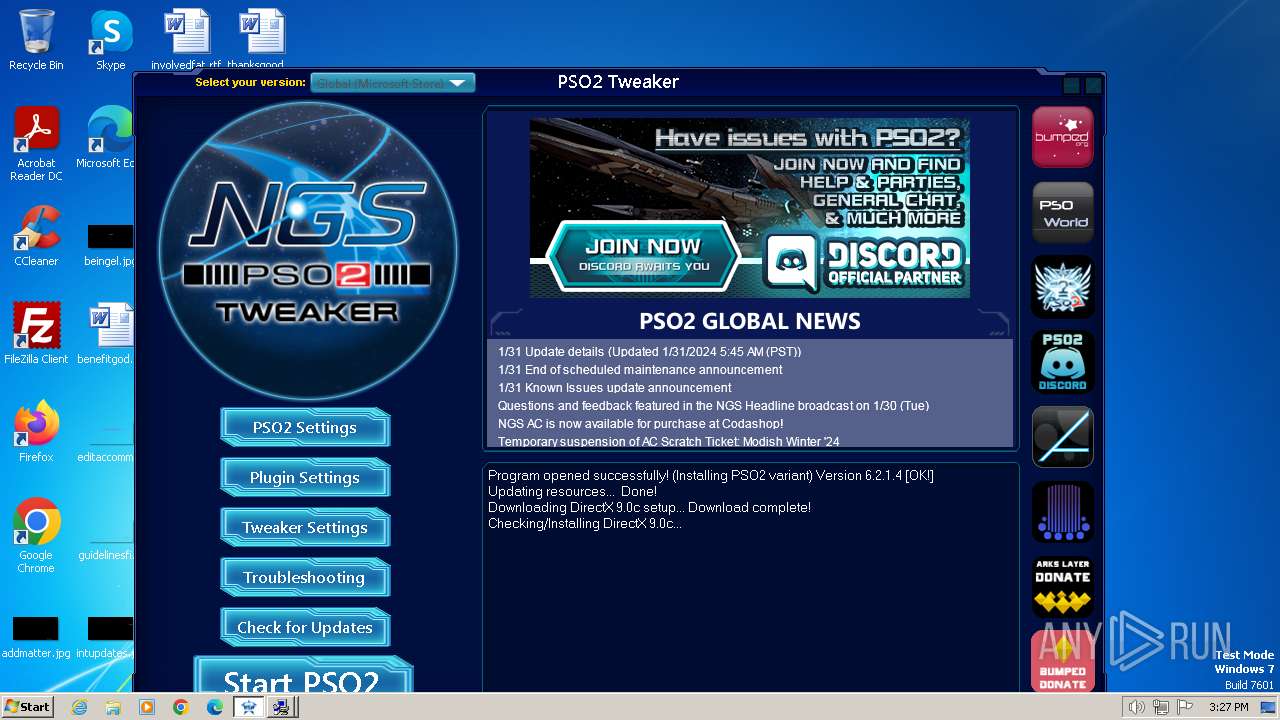Click the dark icon with blue slash

coord(1062,437)
